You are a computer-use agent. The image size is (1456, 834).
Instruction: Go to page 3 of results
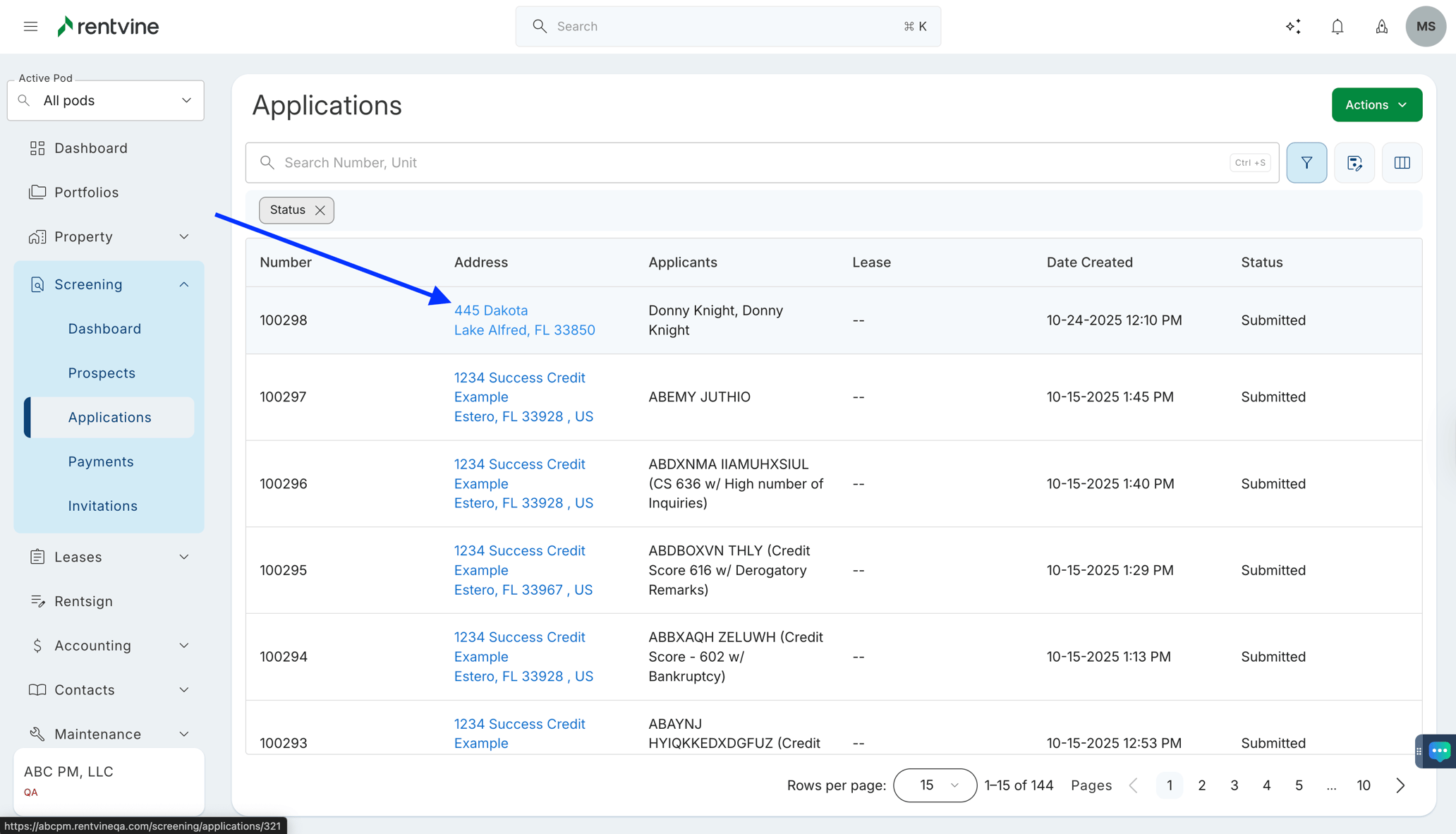[1234, 785]
